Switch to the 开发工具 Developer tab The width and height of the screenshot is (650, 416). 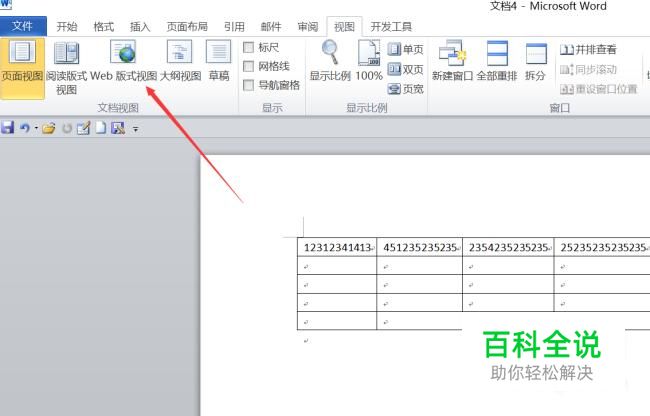tap(391, 27)
